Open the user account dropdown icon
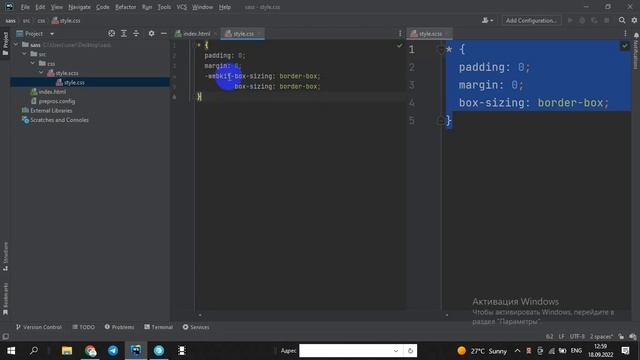640x360 pixels. coord(487,20)
